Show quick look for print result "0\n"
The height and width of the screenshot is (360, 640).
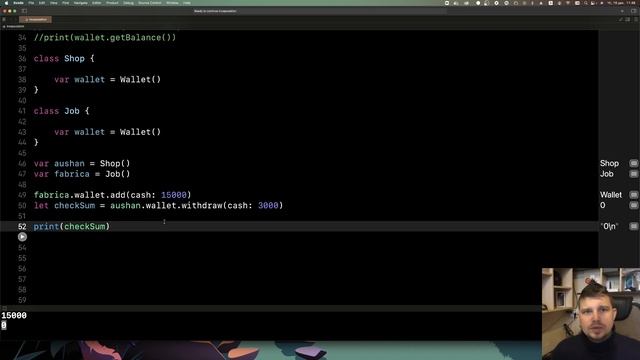tap(633, 226)
